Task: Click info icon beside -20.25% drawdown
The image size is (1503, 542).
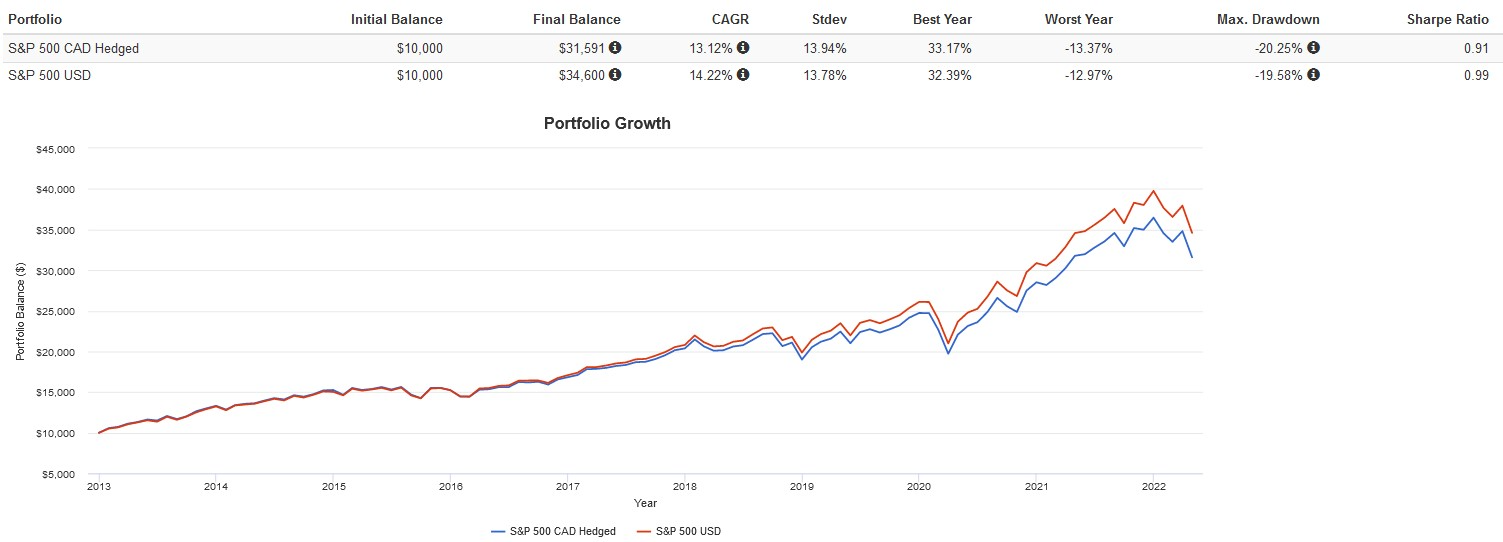Action: (x=1313, y=48)
